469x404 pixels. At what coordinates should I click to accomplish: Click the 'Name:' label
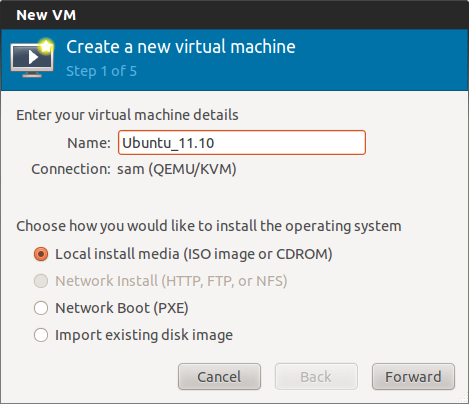pos(89,143)
